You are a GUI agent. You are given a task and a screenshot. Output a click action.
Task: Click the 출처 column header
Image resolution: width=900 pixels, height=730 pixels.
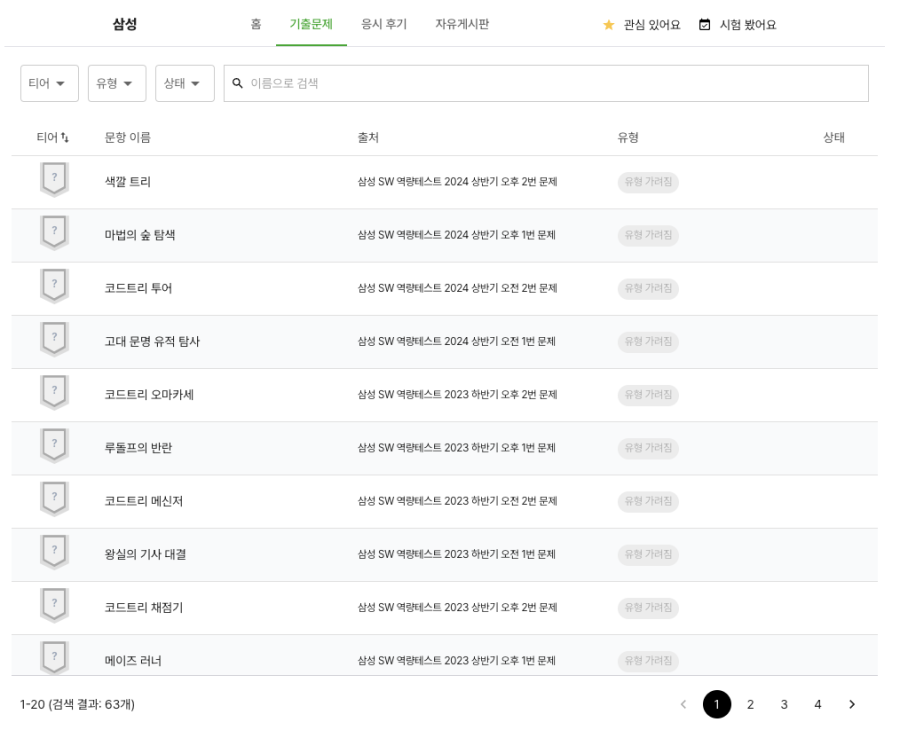(x=368, y=138)
